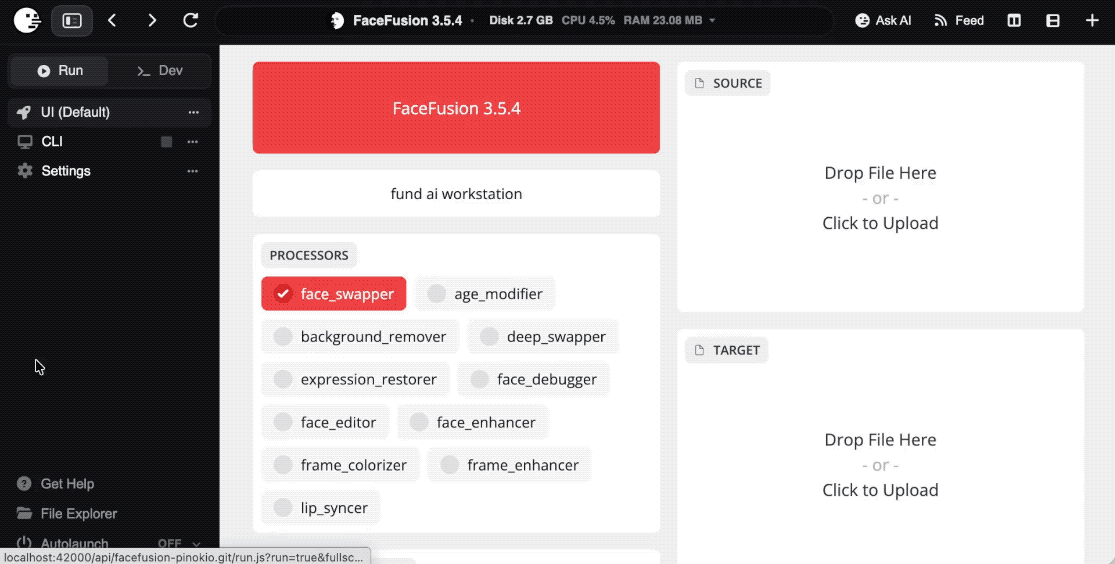Click the plus icon for new tab
Image resolution: width=1115 pixels, height=564 pixels.
coord(1092,21)
